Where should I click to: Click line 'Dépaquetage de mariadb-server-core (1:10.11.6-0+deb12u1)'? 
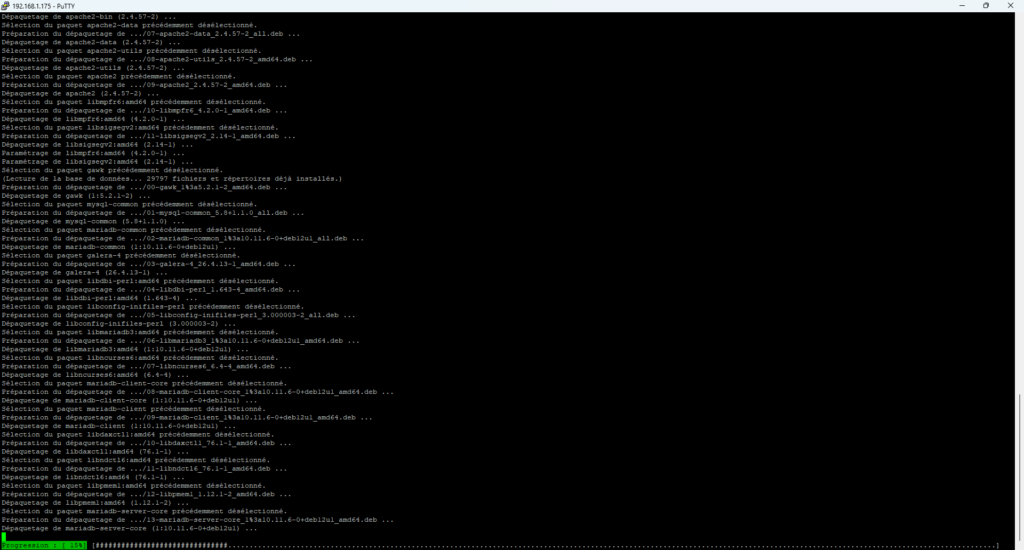pos(129,528)
